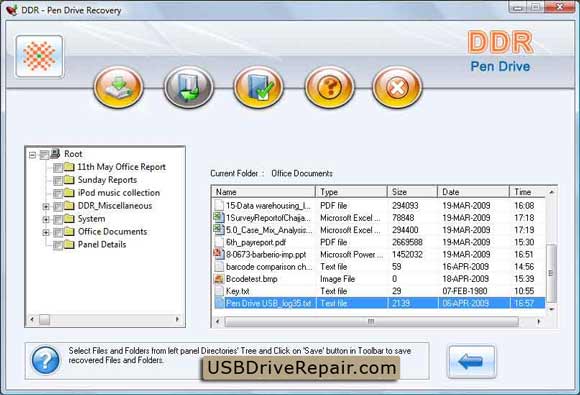Expand the DDR_Miscellaneous folder node

pos(46,206)
